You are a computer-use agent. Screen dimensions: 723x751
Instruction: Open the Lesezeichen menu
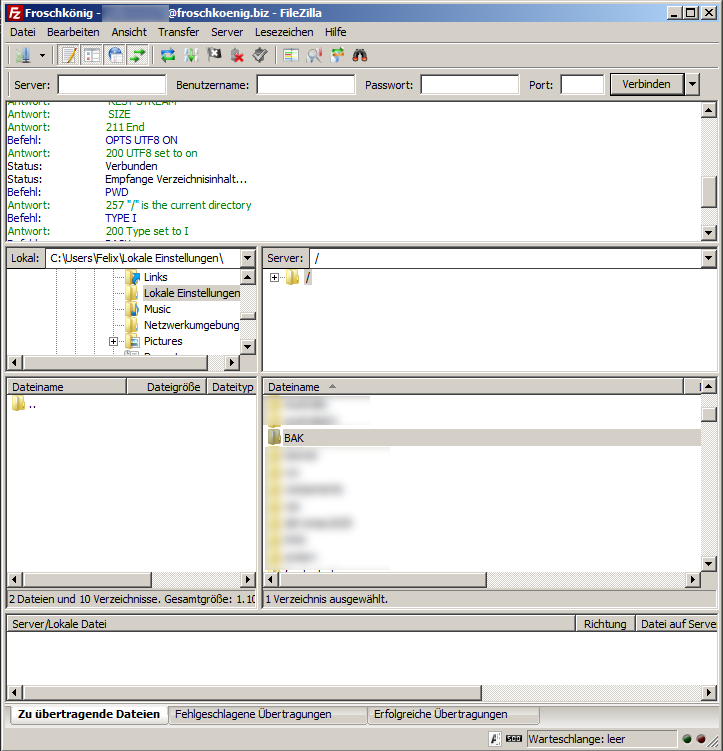[x=284, y=32]
